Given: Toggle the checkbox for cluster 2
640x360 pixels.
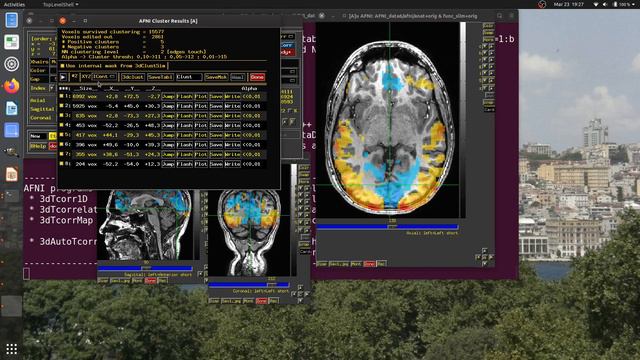Looking at the screenshot, I should [62, 106].
